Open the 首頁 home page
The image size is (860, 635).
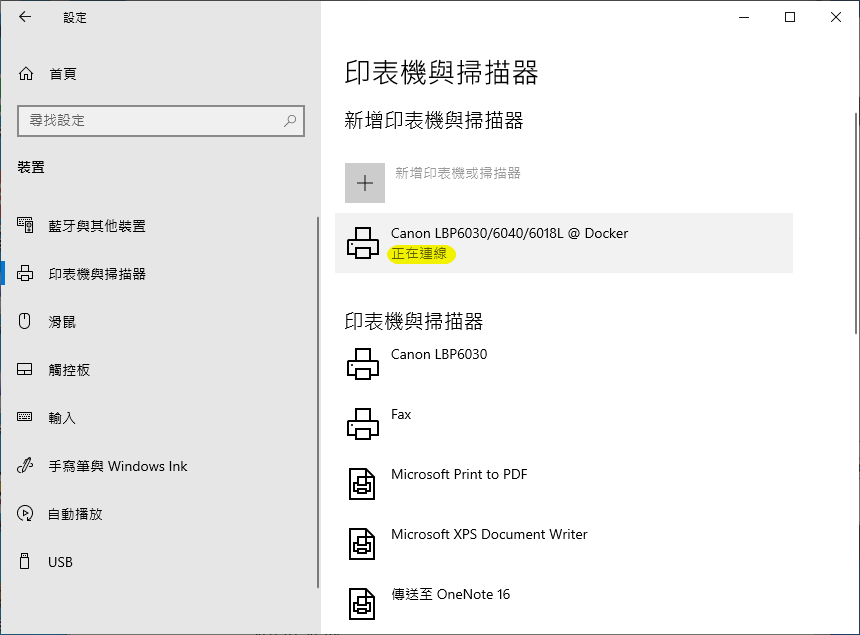click(x=62, y=74)
